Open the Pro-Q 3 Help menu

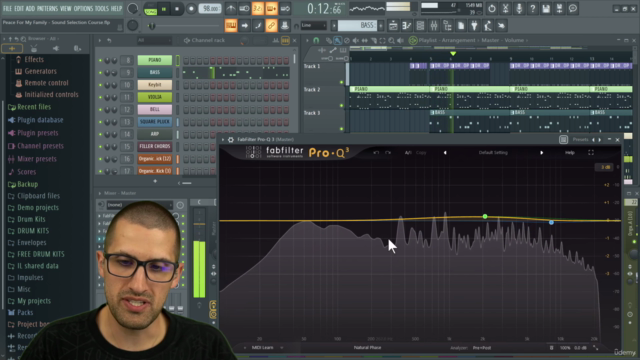(x=570, y=153)
